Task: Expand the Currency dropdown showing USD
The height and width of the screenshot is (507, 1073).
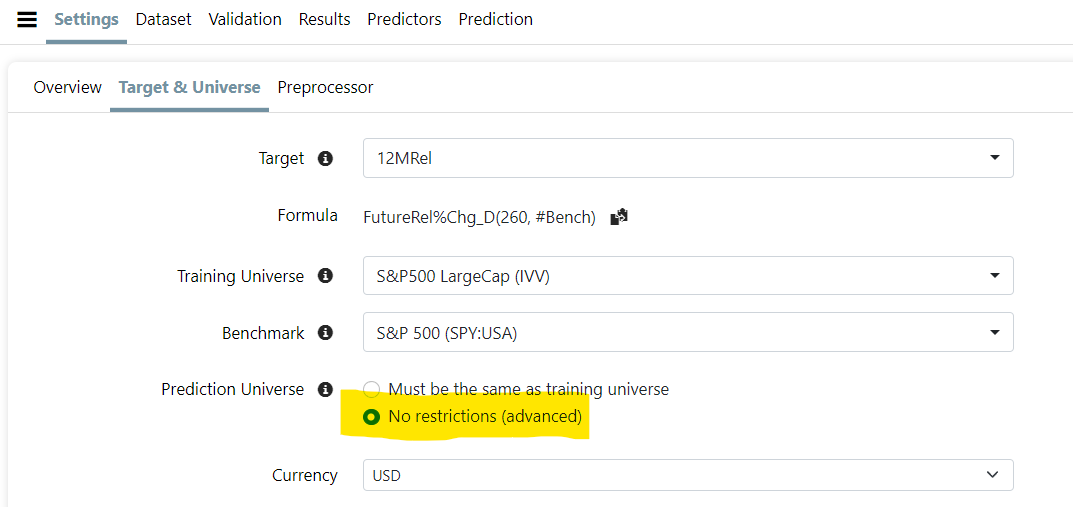Action: tap(688, 475)
